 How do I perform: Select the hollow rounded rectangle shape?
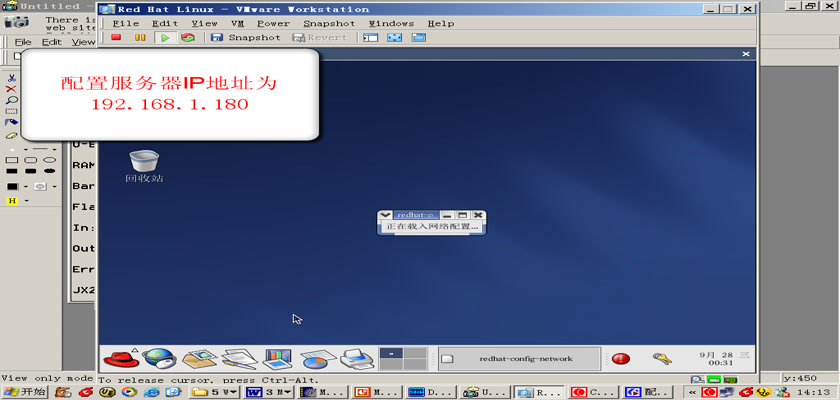[x=31, y=160]
